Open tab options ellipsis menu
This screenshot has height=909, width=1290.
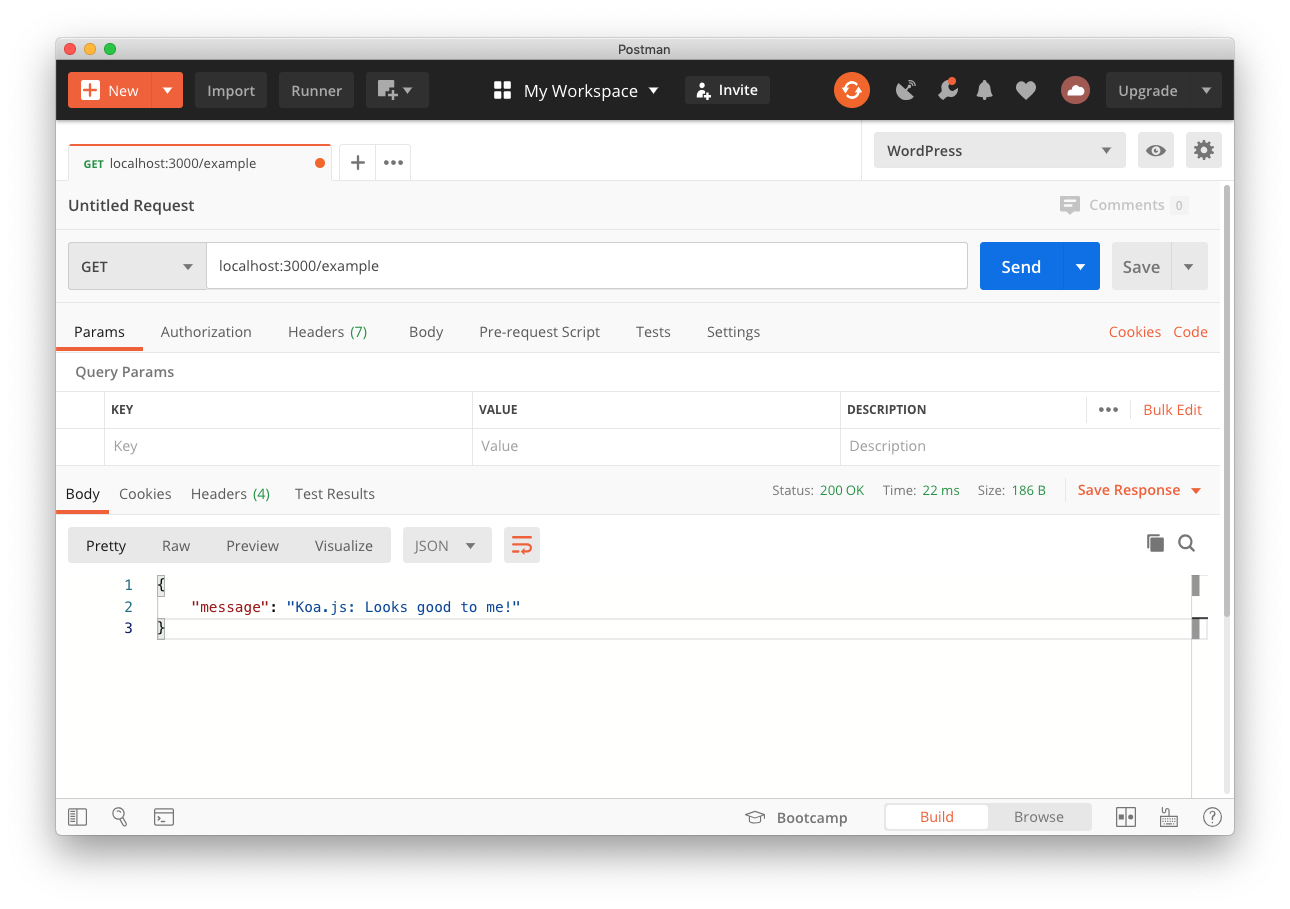point(393,162)
